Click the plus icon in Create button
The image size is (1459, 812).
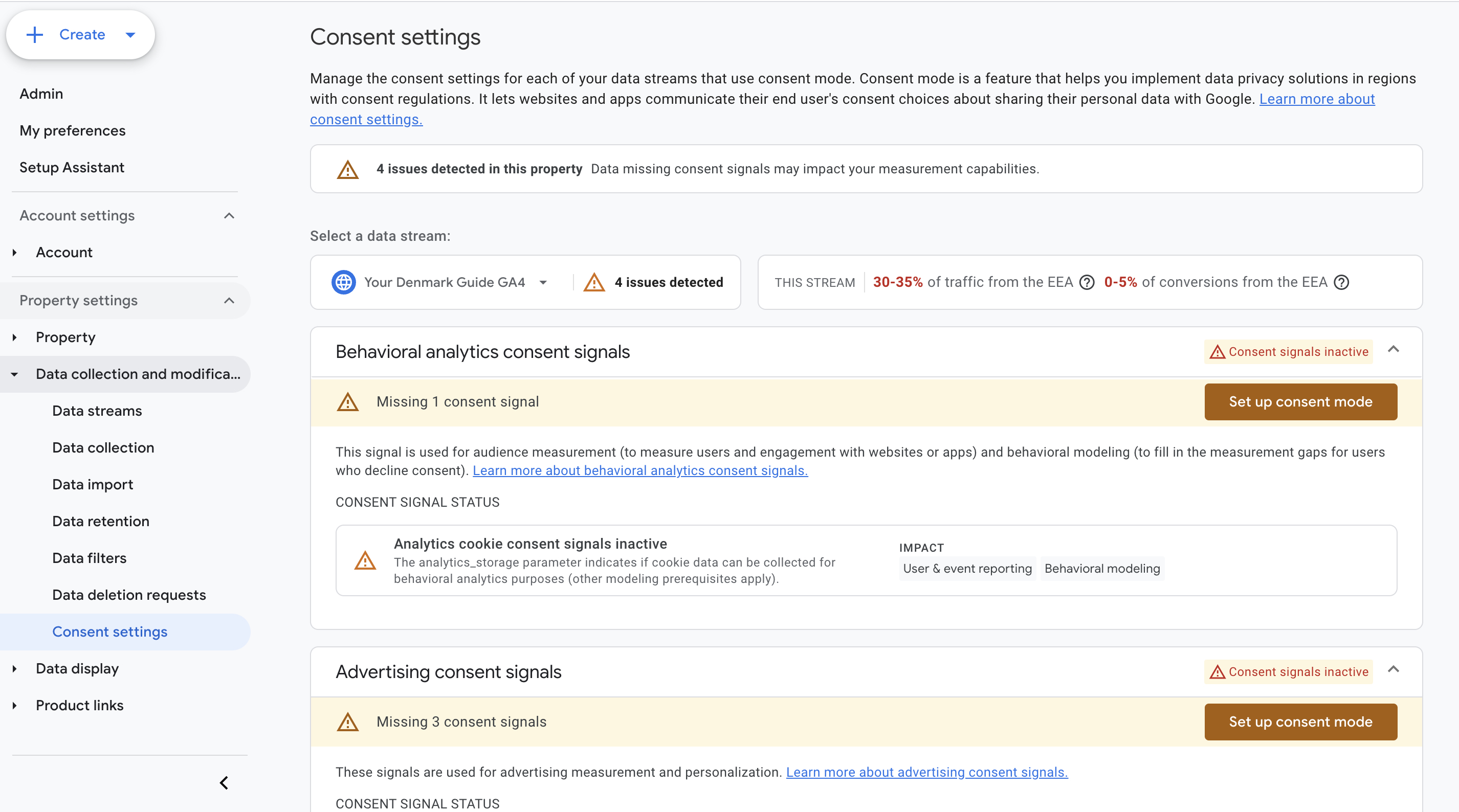(x=35, y=35)
